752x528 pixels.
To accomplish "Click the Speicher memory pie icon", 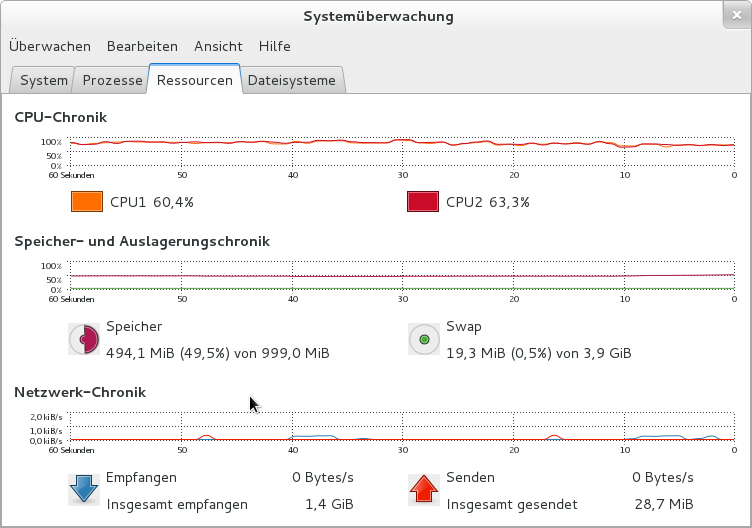I will tap(84, 340).
